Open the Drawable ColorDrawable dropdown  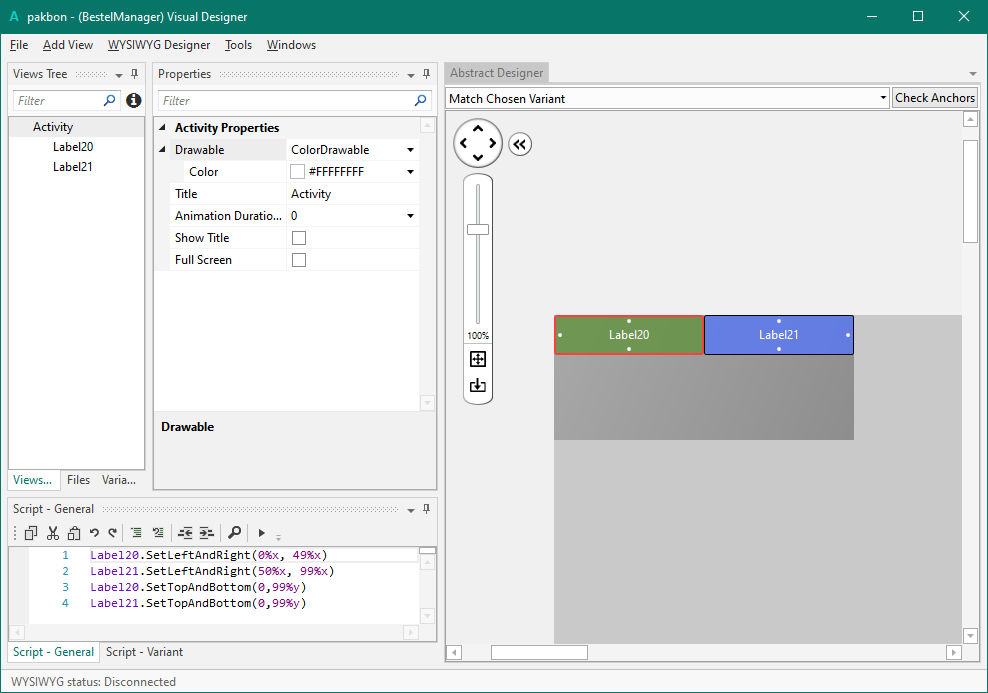[410, 150]
